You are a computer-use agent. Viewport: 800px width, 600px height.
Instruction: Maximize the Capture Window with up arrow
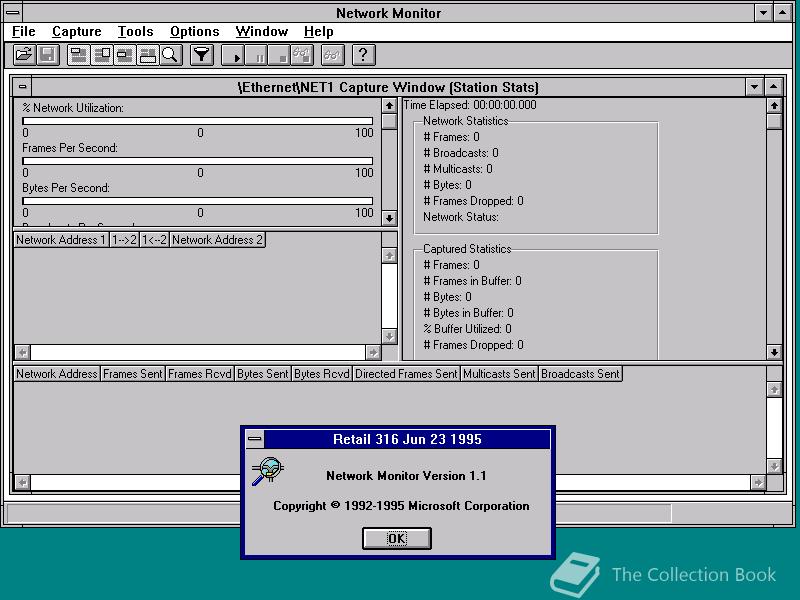coord(773,87)
